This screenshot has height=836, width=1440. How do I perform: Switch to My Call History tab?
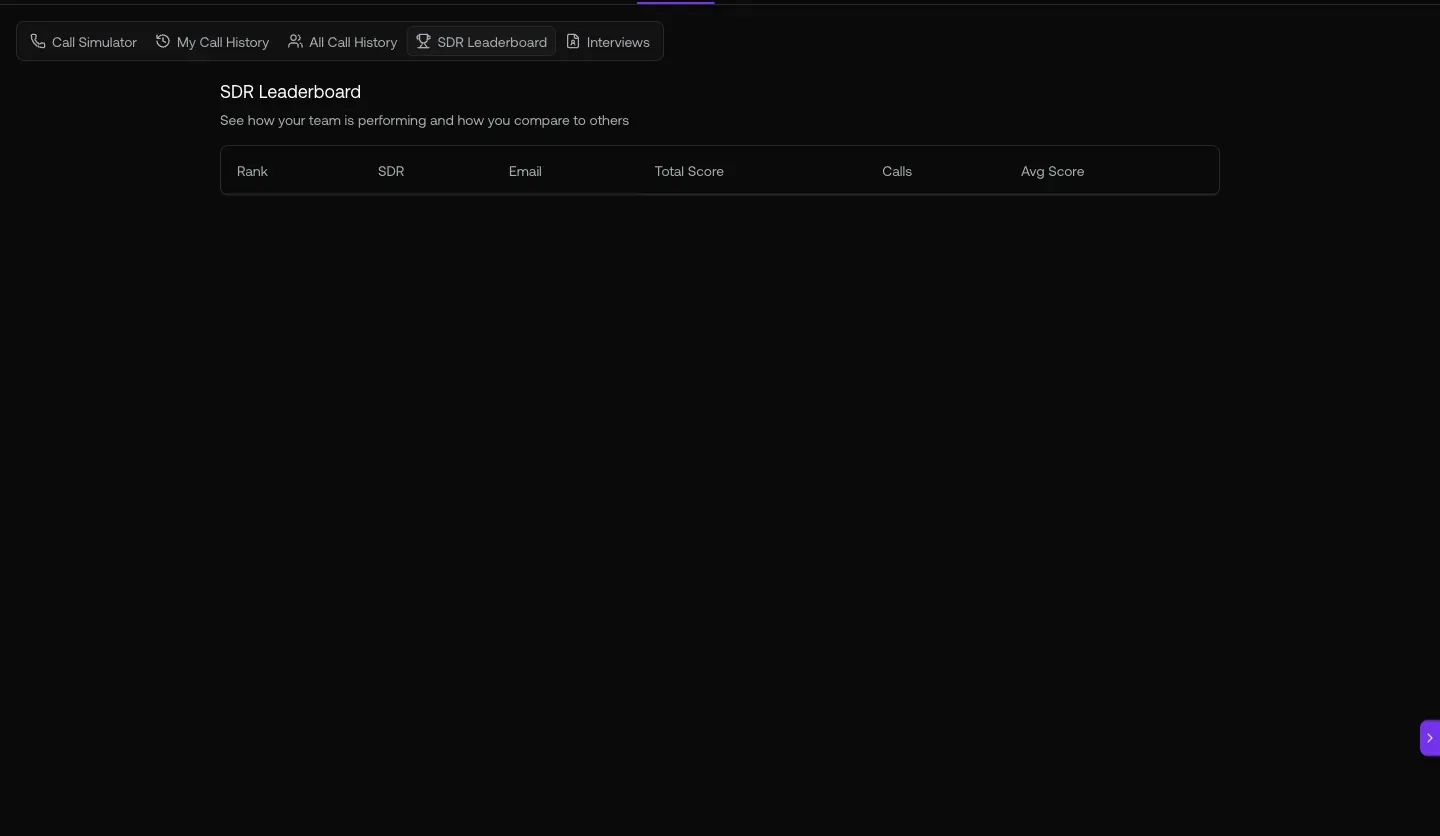212,42
